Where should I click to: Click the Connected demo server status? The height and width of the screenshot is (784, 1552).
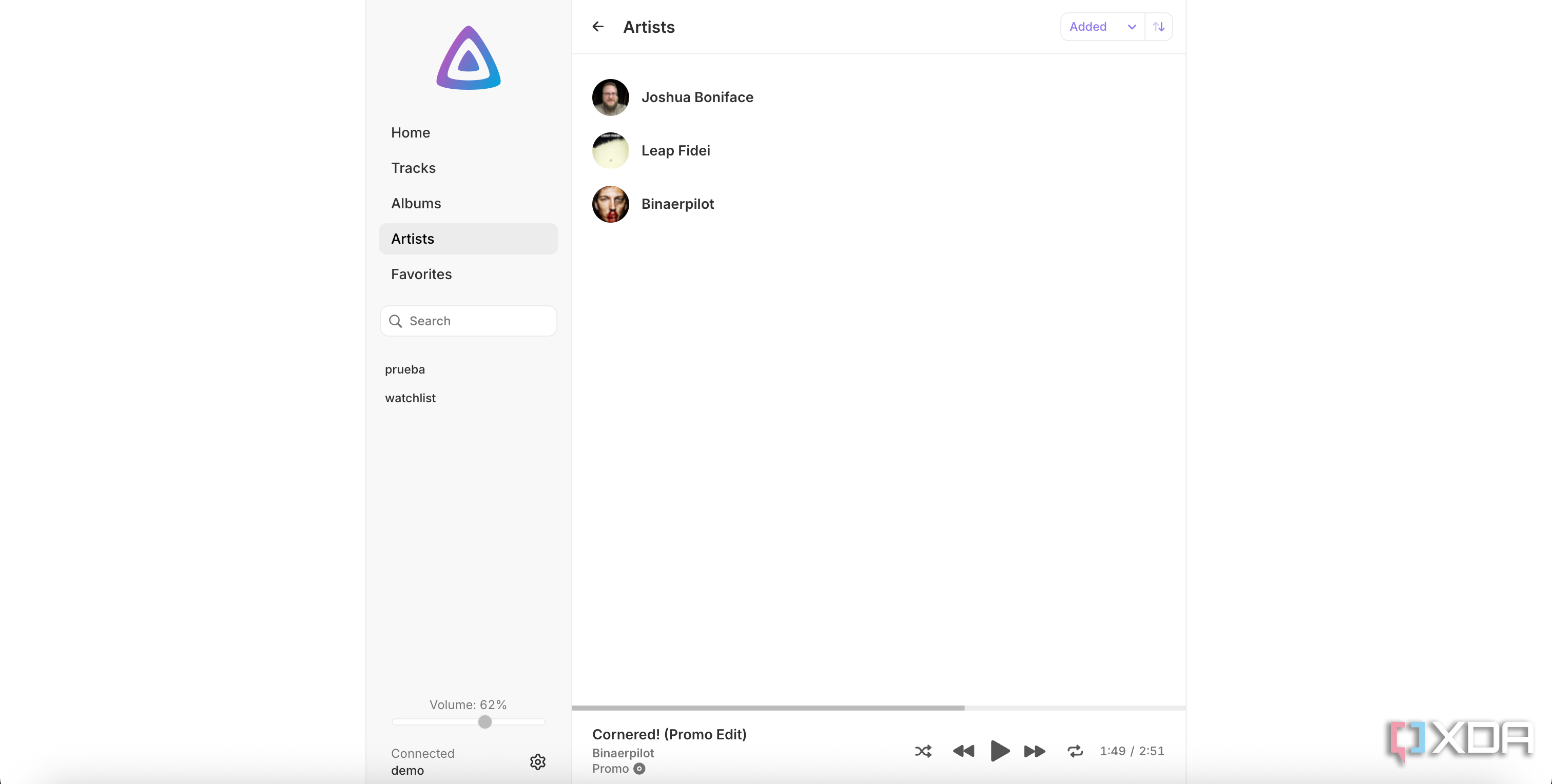tap(422, 762)
